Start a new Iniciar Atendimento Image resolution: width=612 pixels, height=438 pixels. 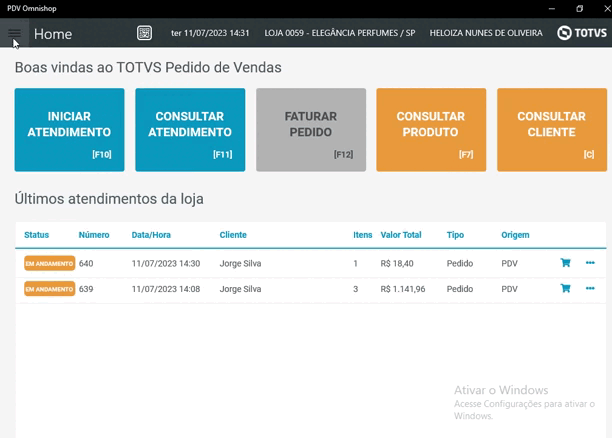69,130
